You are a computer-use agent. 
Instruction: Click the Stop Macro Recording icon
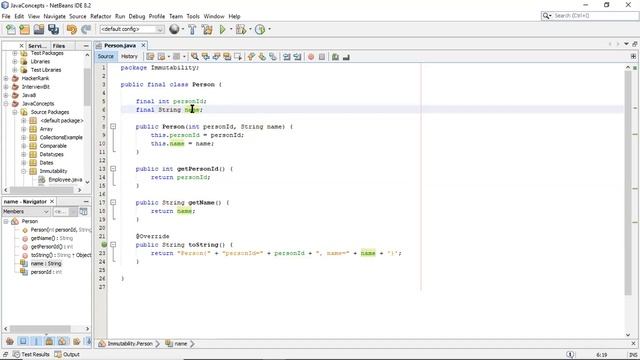click(x=322, y=57)
